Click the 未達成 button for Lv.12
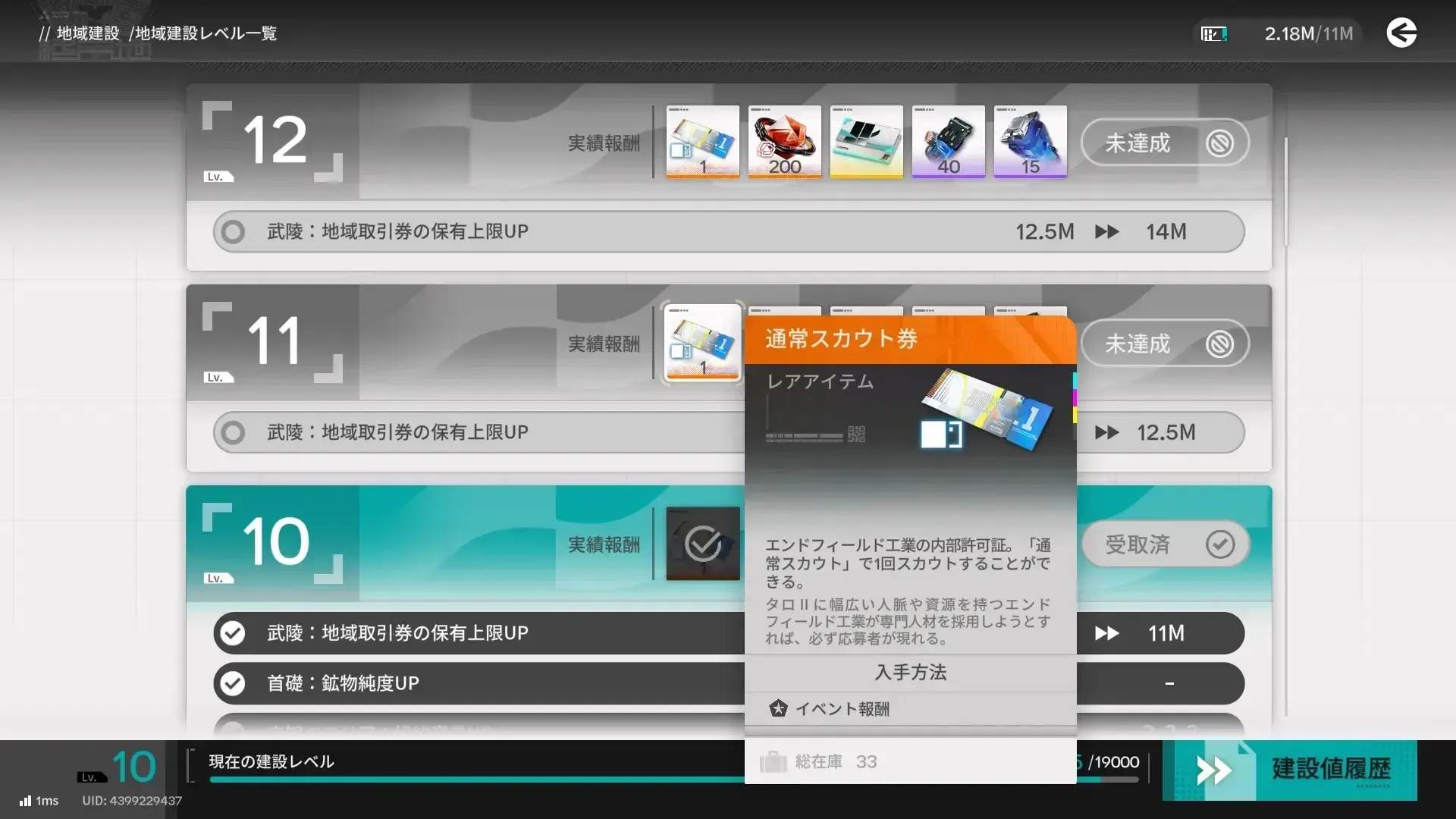The width and height of the screenshot is (1456, 819). pos(1165,143)
